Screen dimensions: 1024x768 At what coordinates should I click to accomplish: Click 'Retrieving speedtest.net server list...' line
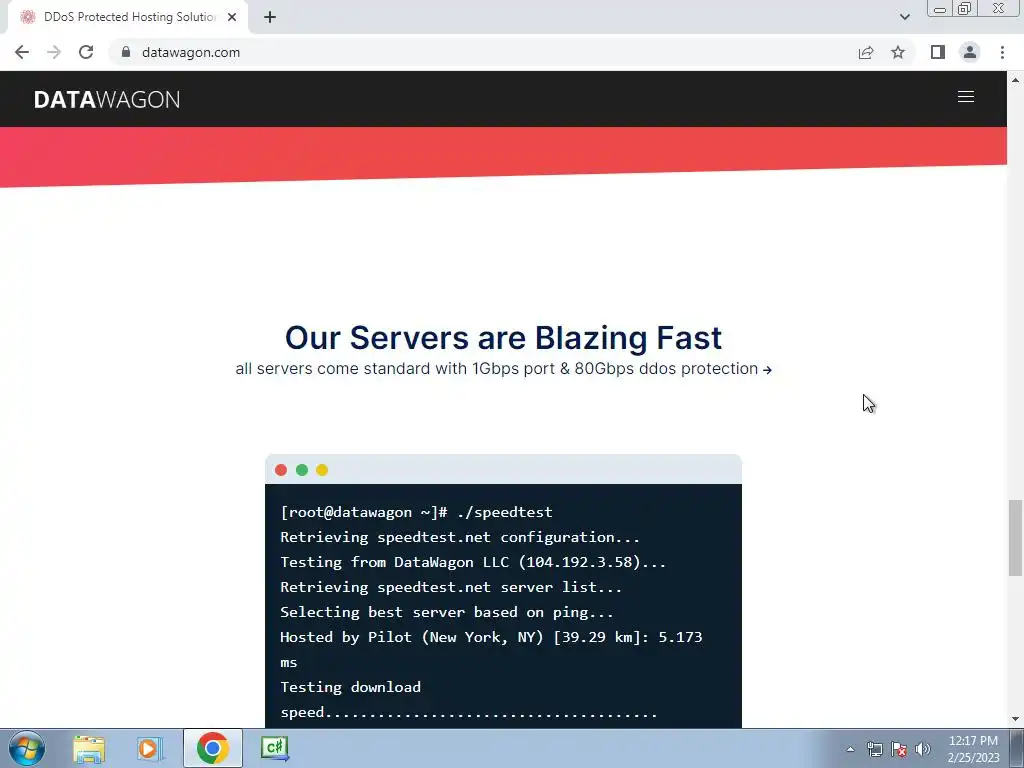pyautogui.click(x=451, y=587)
